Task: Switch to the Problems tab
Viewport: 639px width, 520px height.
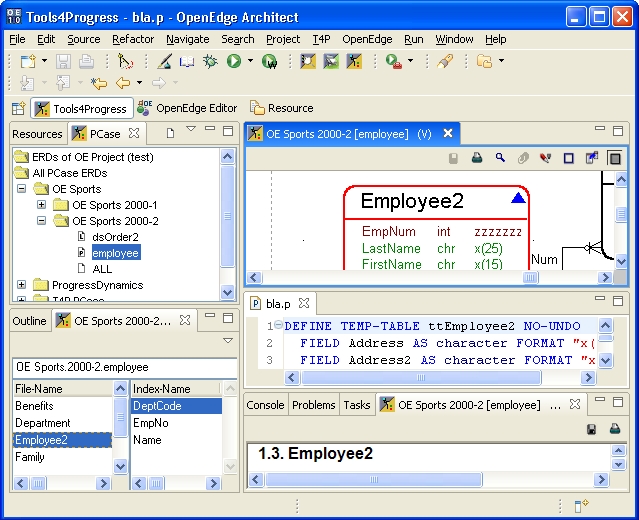Action: (x=313, y=405)
